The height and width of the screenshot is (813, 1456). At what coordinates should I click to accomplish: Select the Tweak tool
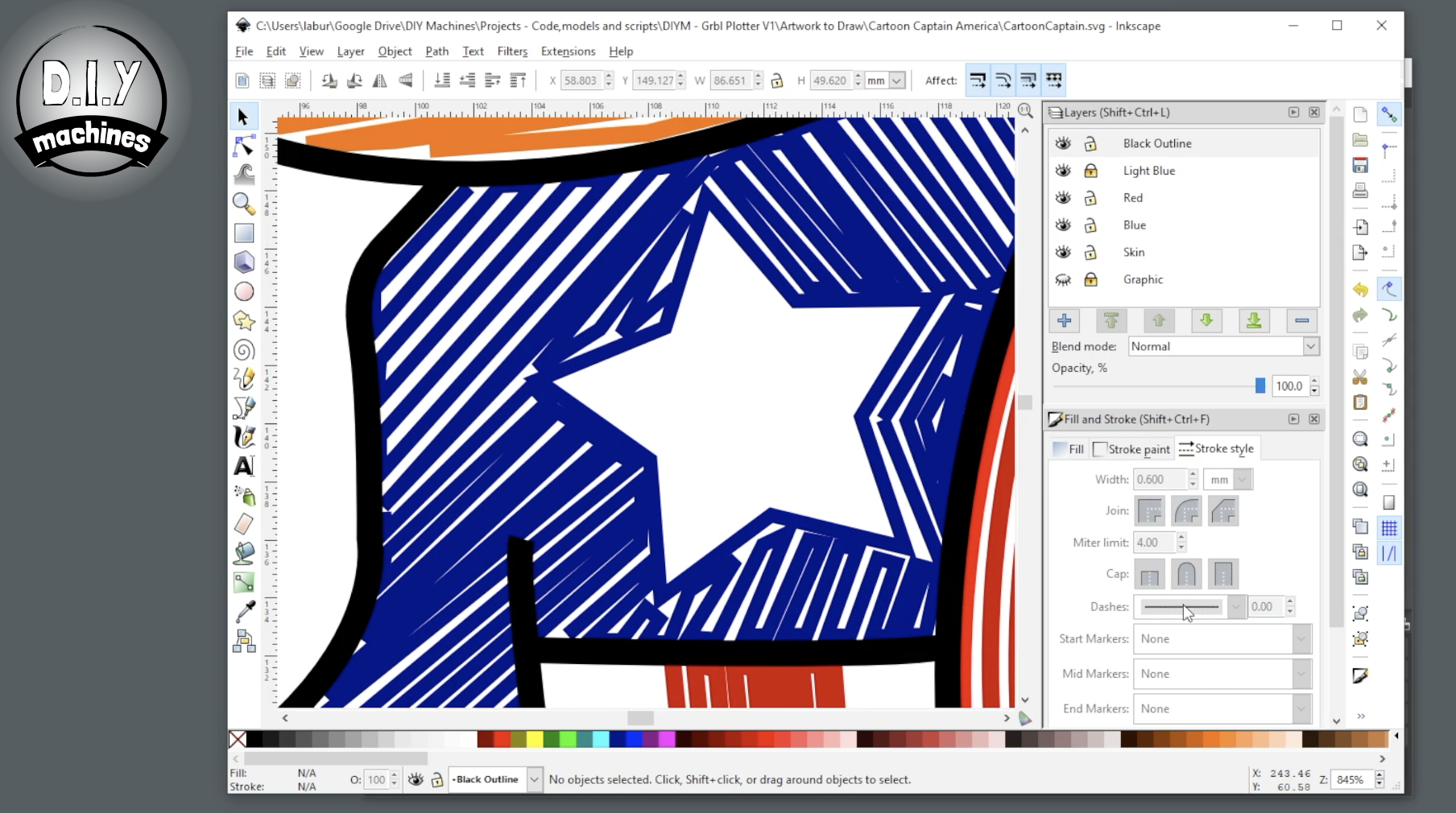tap(243, 175)
